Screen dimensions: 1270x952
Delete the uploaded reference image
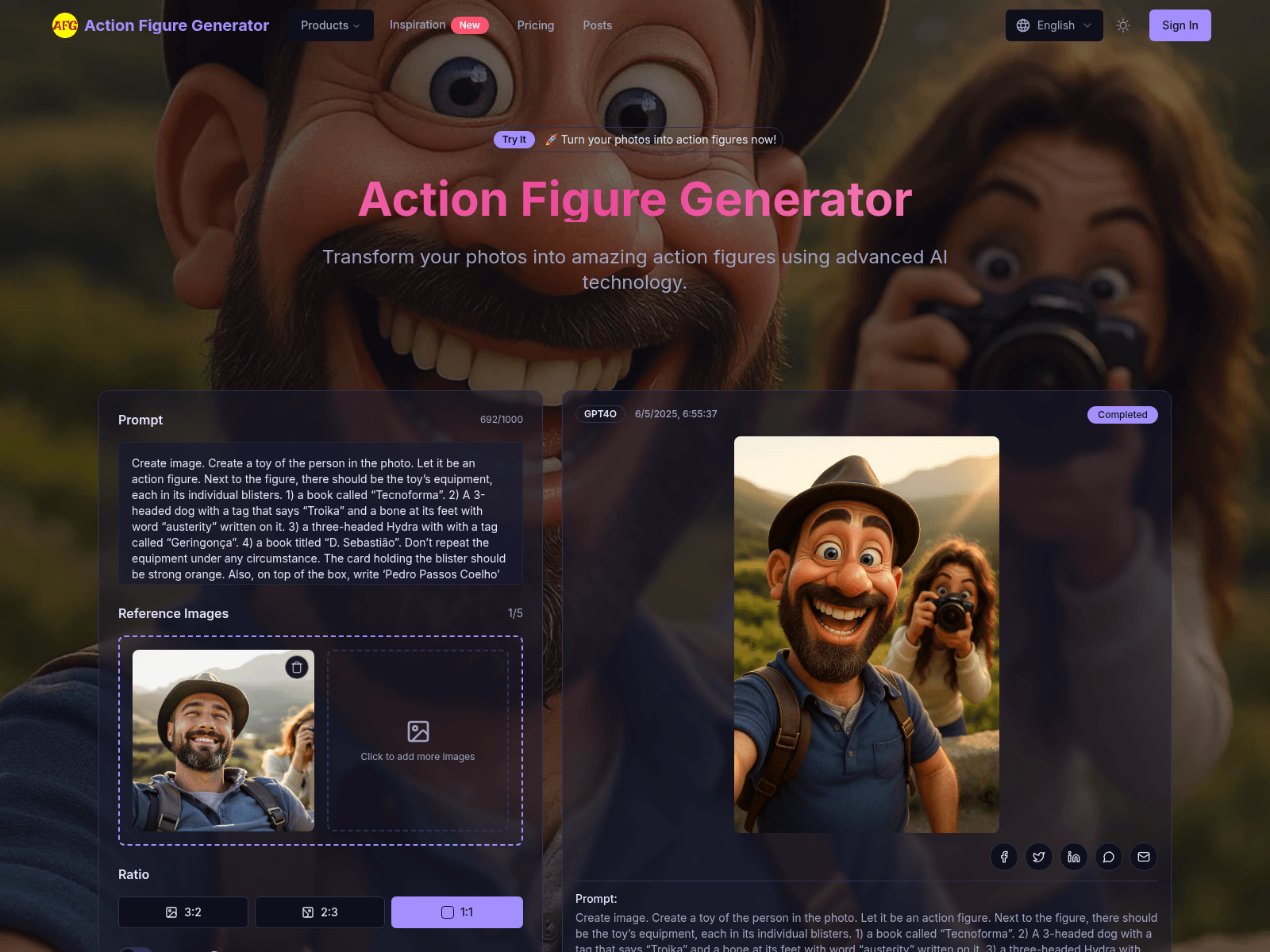pyautogui.click(x=298, y=668)
